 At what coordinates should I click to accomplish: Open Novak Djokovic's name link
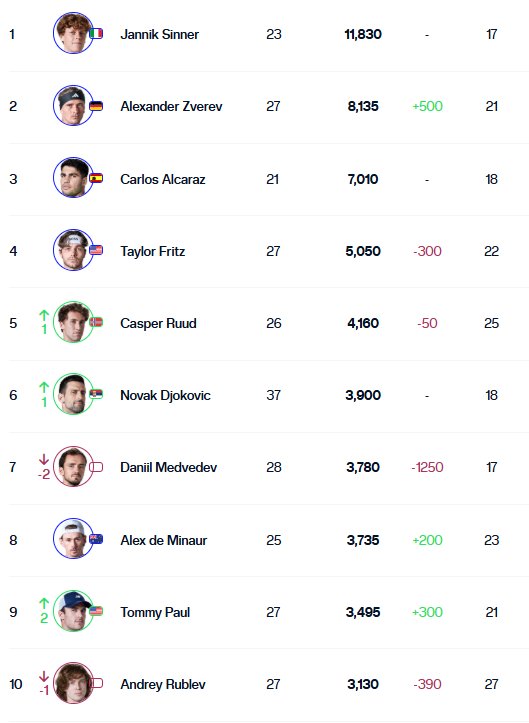point(165,395)
